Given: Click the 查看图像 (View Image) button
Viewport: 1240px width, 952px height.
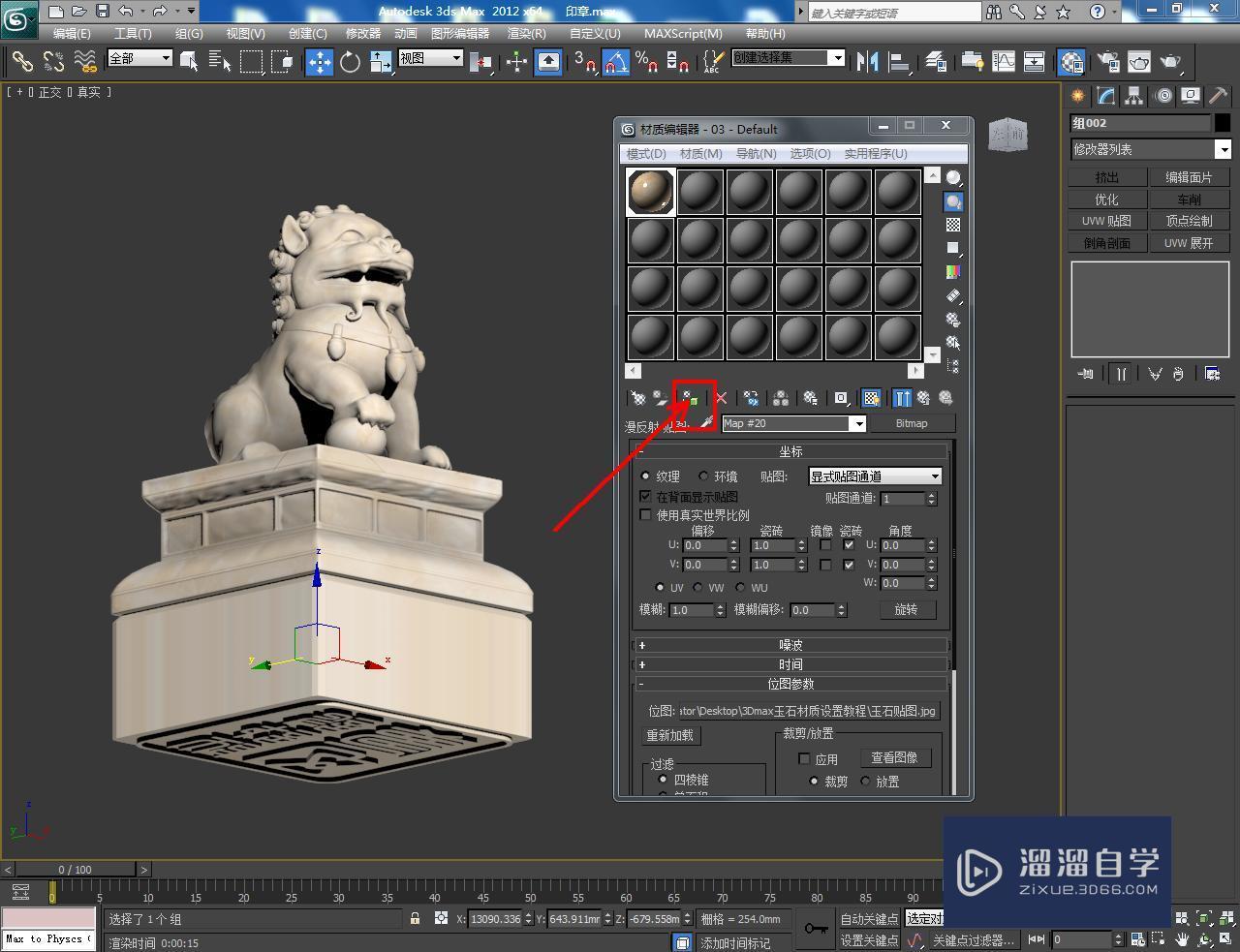Looking at the screenshot, I should click(x=894, y=757).
